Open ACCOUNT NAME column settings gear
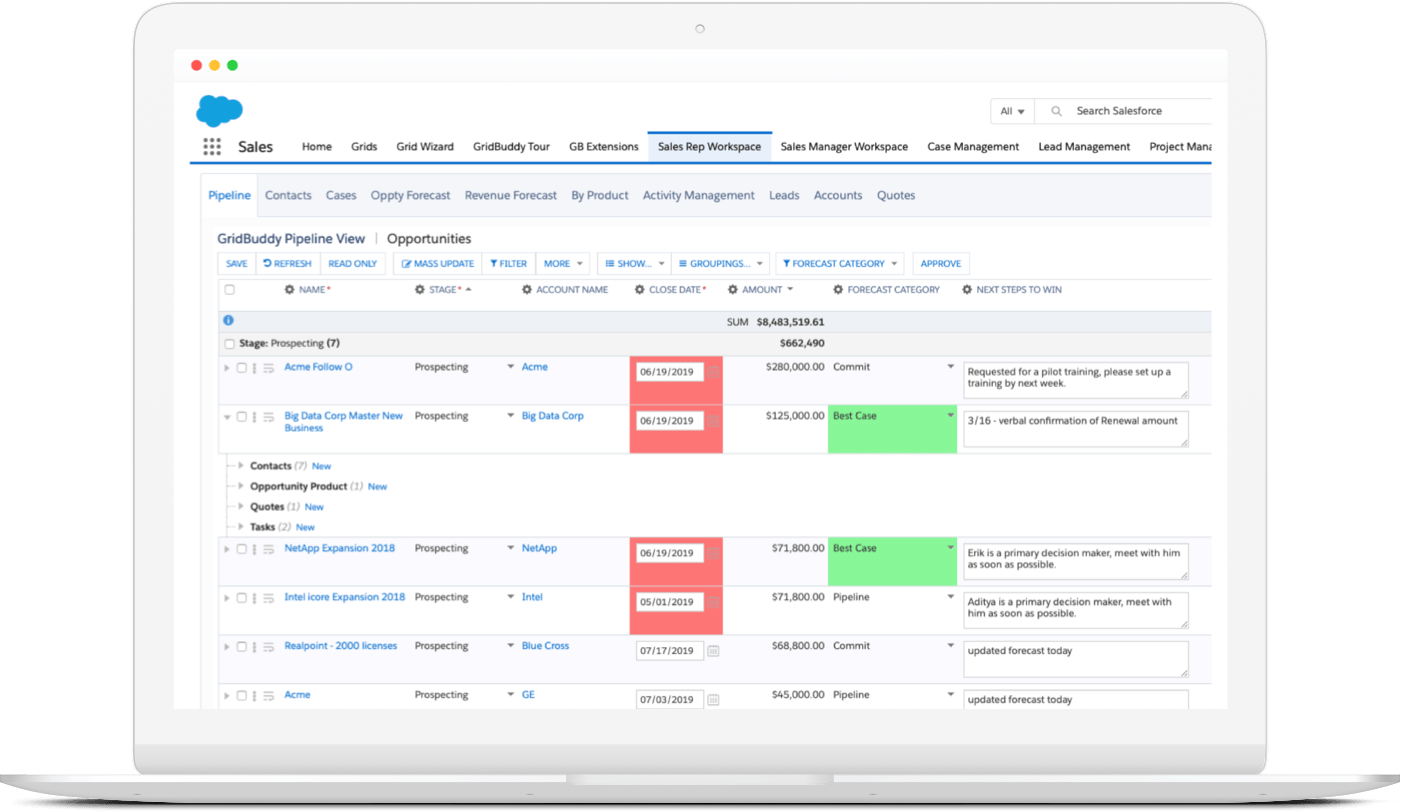The width and height of the screenshot is (1402, 812). [x=527, y=290]
